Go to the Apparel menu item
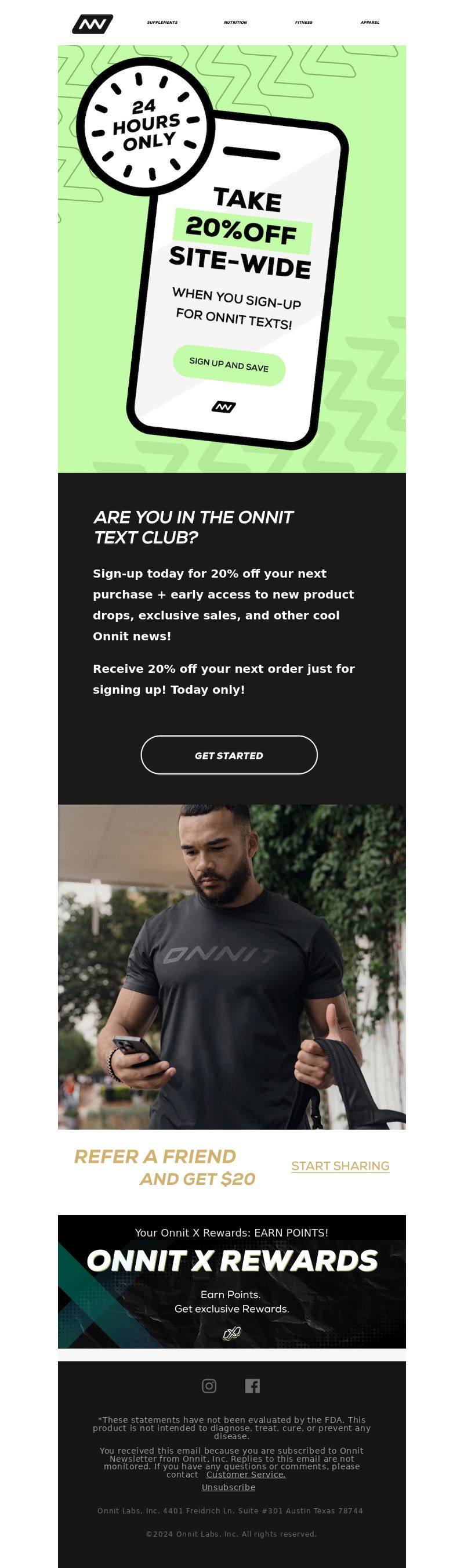 pos(369,23)
